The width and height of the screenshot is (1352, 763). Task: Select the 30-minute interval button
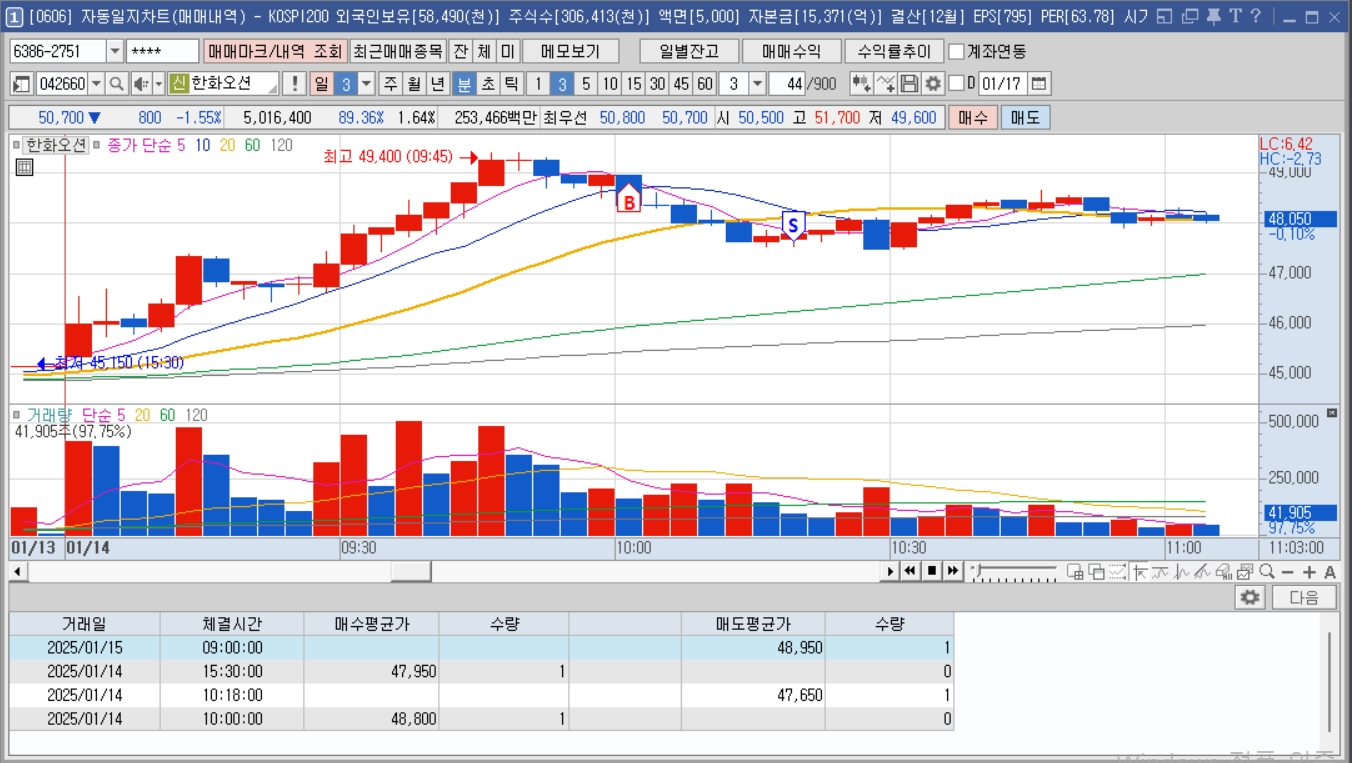[x=657, y=84]
